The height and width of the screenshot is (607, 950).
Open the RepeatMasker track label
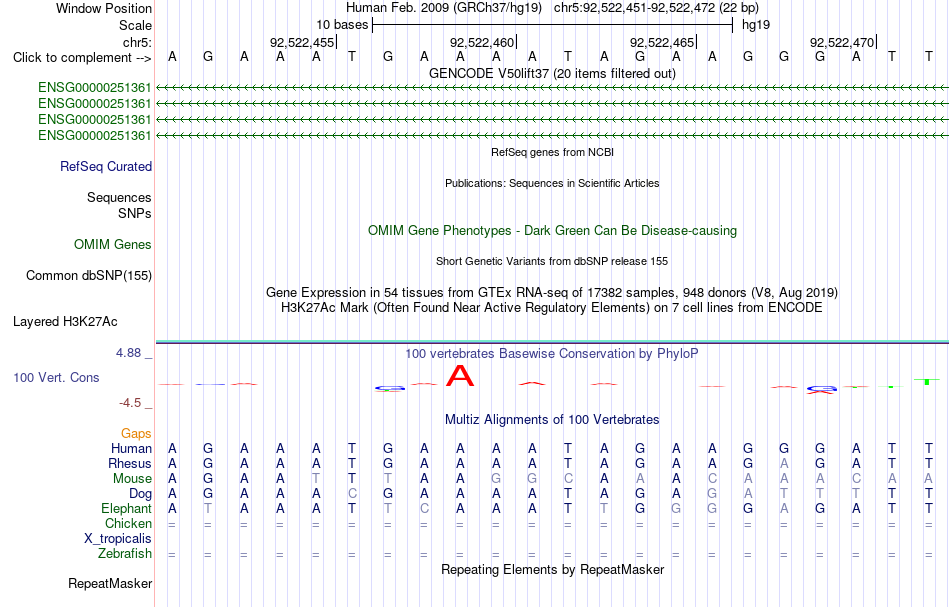point(110,583)
